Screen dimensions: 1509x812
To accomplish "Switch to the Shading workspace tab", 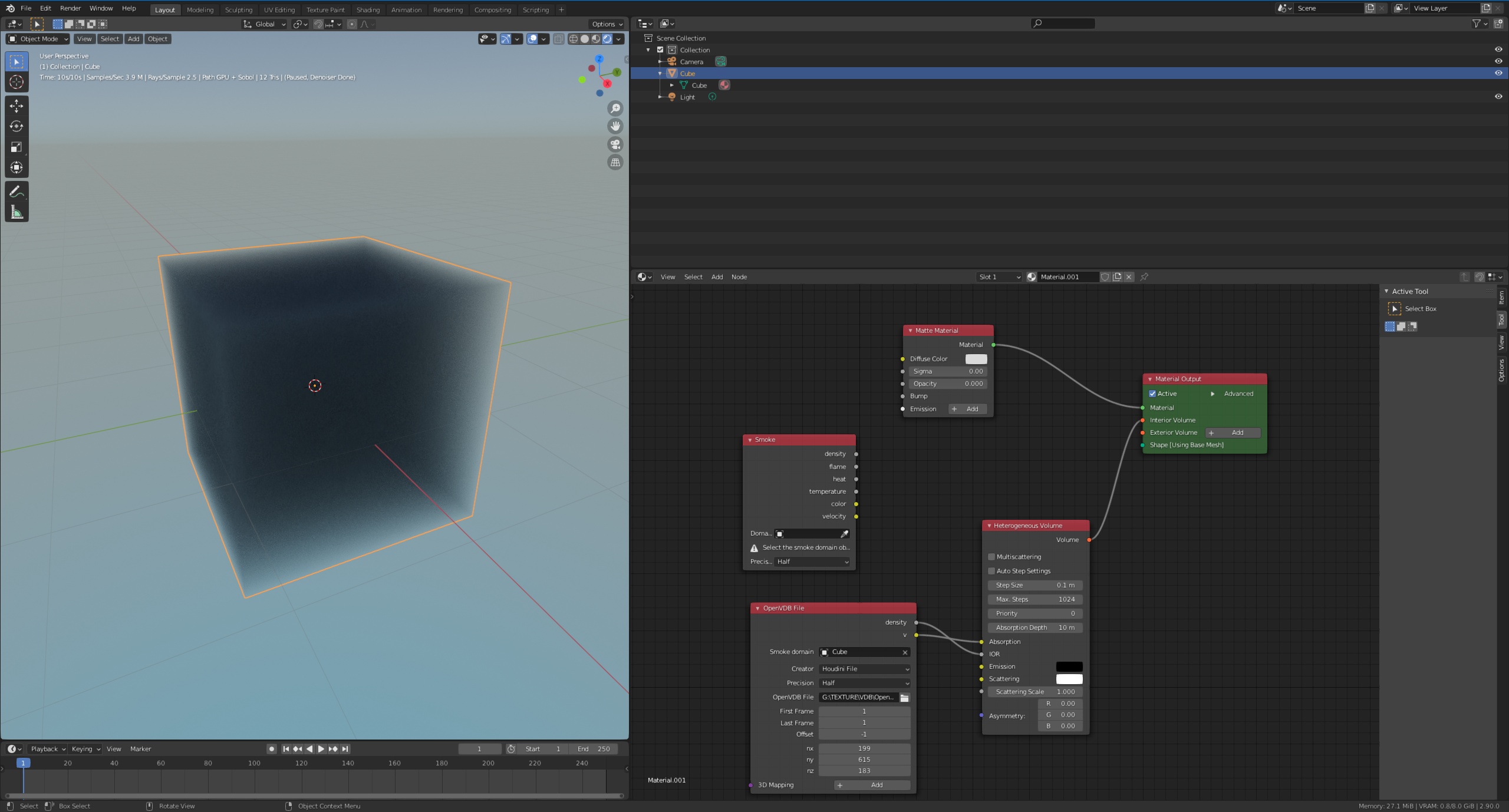I will coord(368,9).
